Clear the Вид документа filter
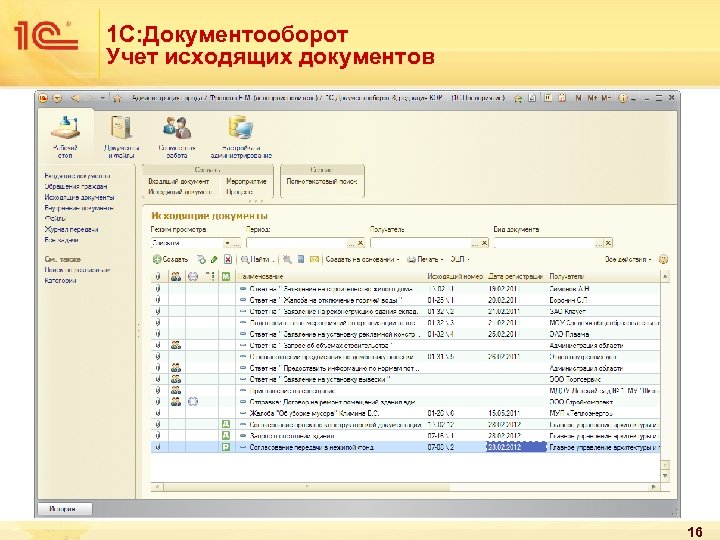The width and height of the screenshot is (720, 540). click(x=608, y=243)
